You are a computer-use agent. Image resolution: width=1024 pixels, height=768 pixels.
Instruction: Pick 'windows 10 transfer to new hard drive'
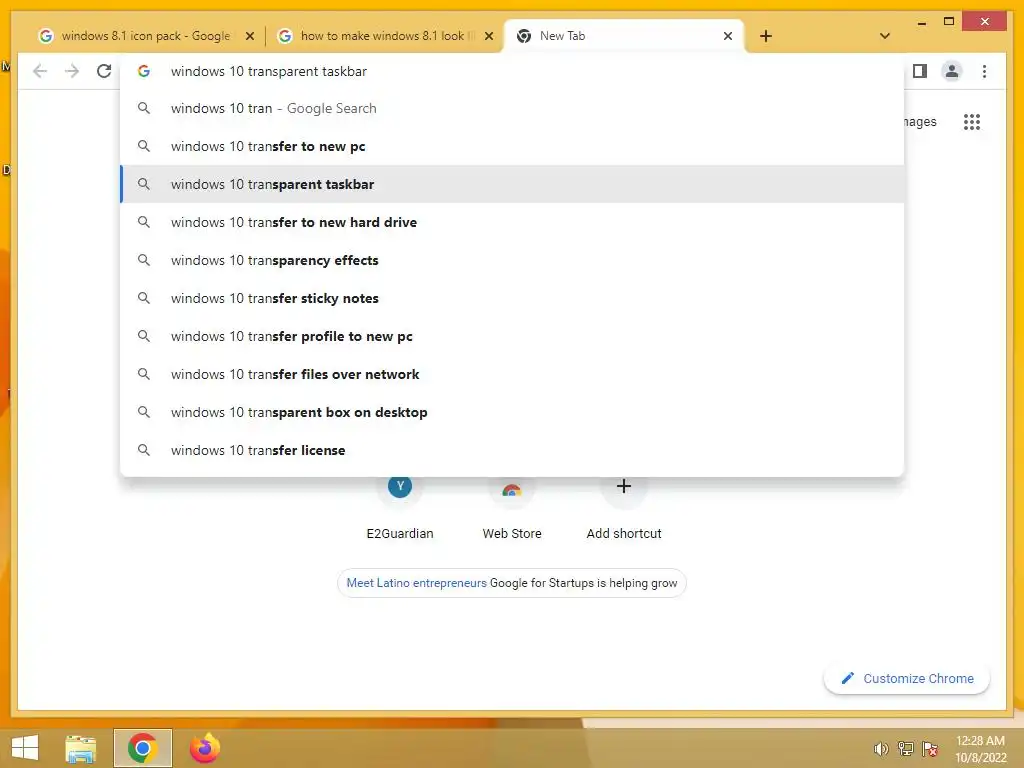(x=512, y=222)
